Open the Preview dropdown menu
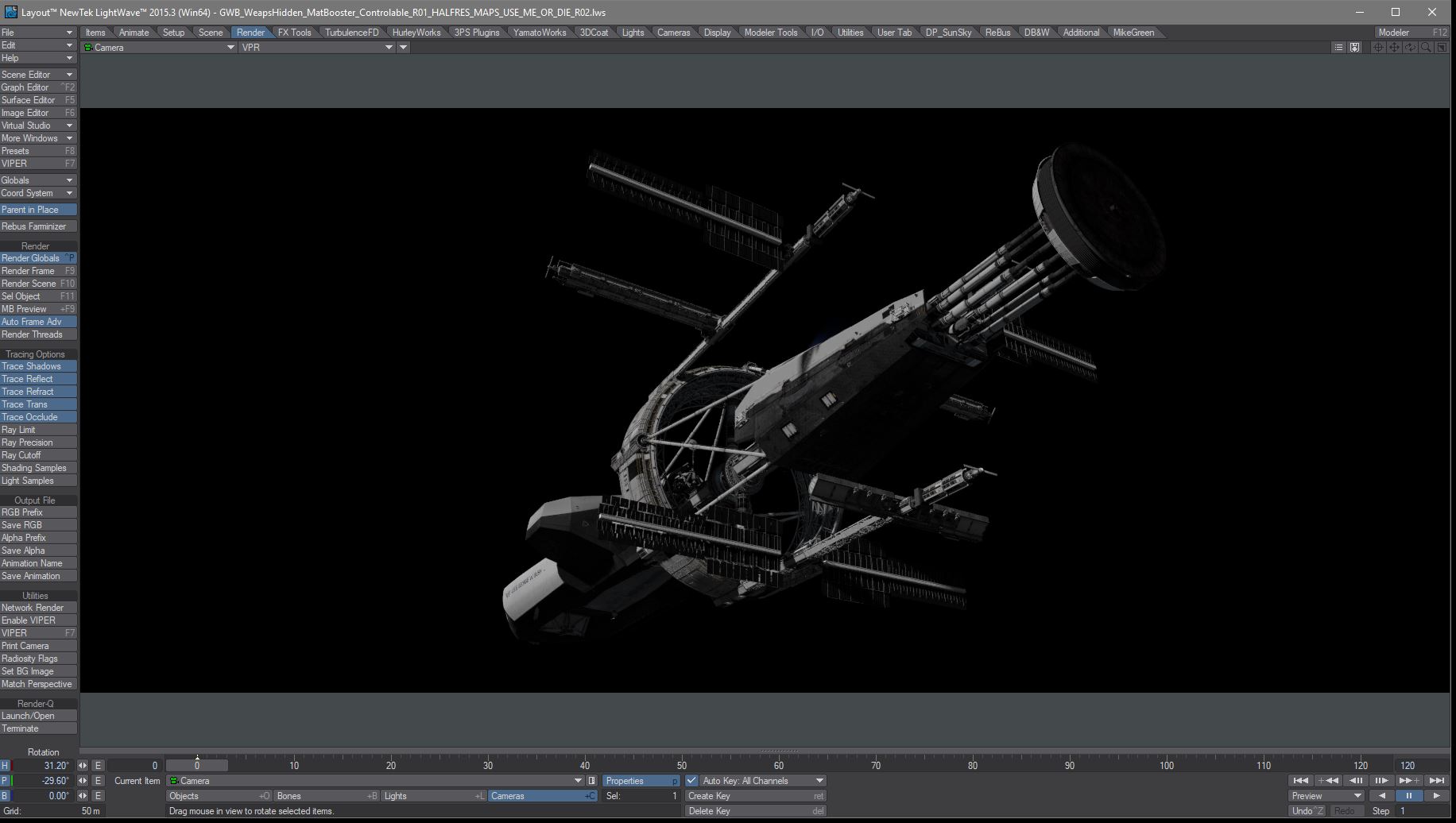This screenshot has width=1456, height=823. point(1326,796)
